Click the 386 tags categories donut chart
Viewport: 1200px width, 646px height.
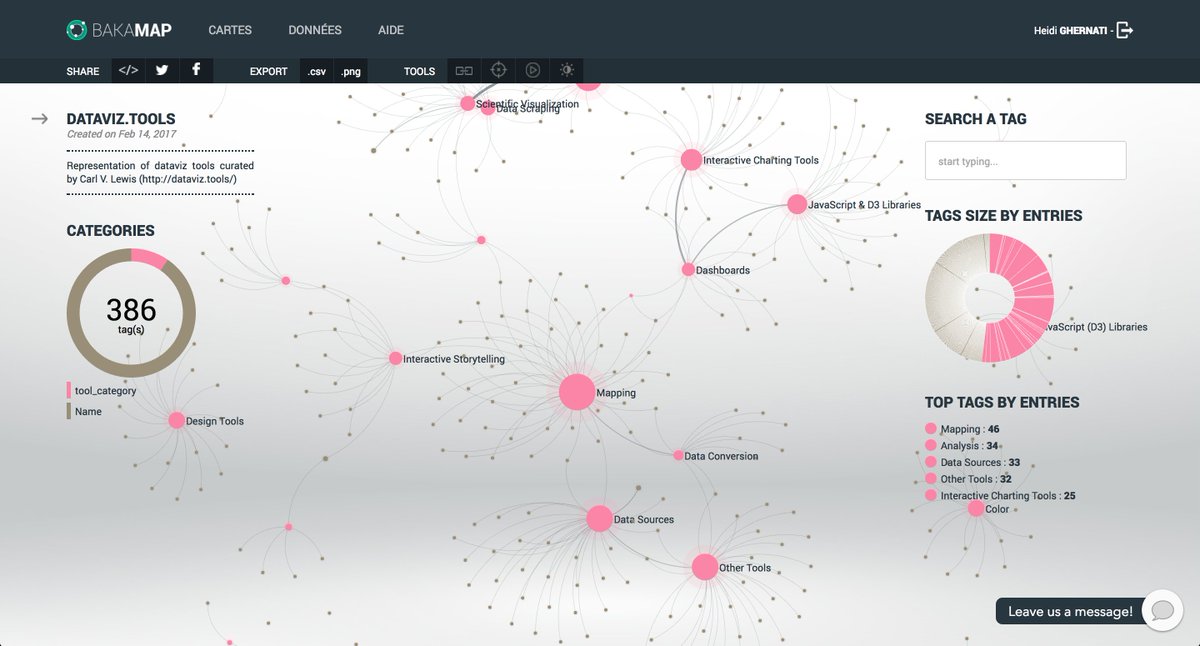pyautogui.click(x=131, y=313)
